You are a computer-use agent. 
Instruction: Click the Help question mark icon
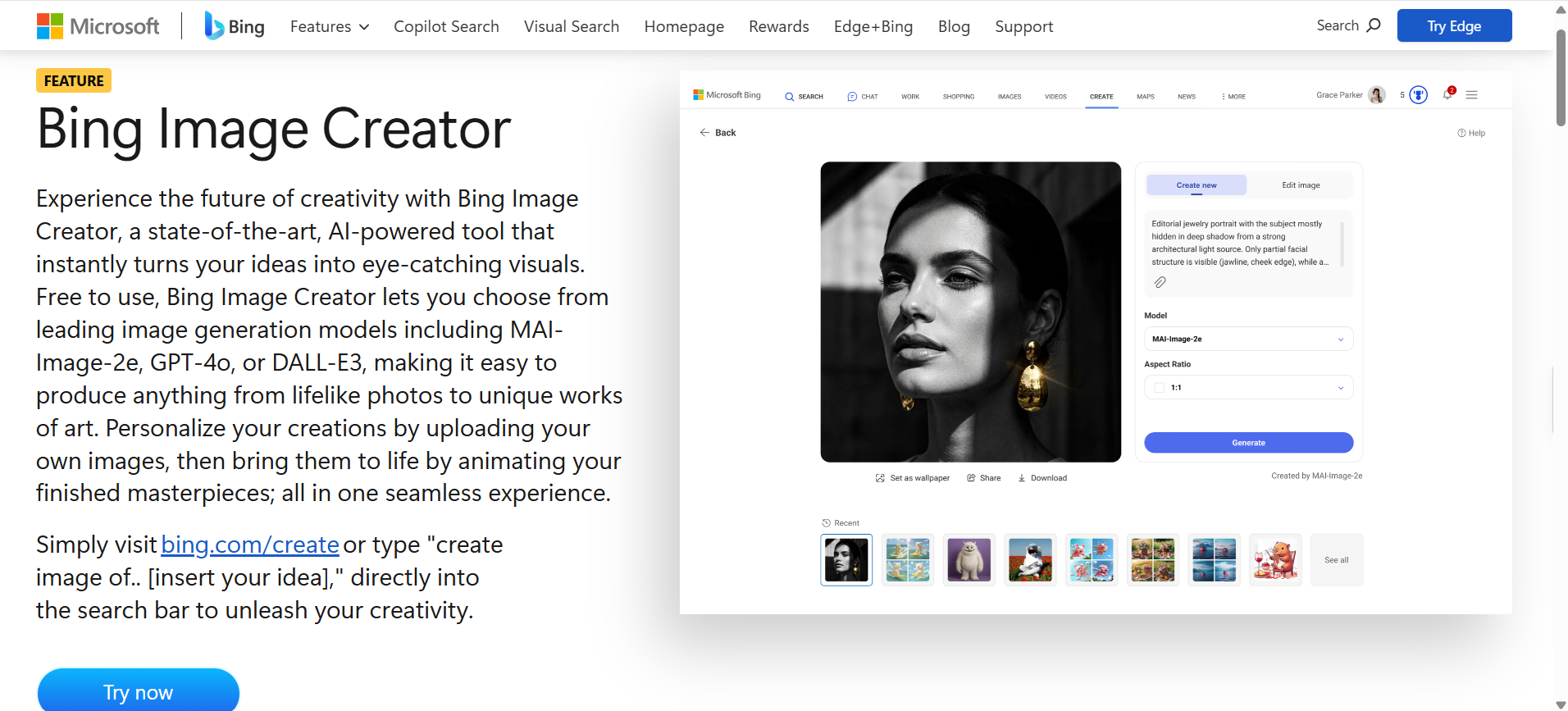[1461, 133]
